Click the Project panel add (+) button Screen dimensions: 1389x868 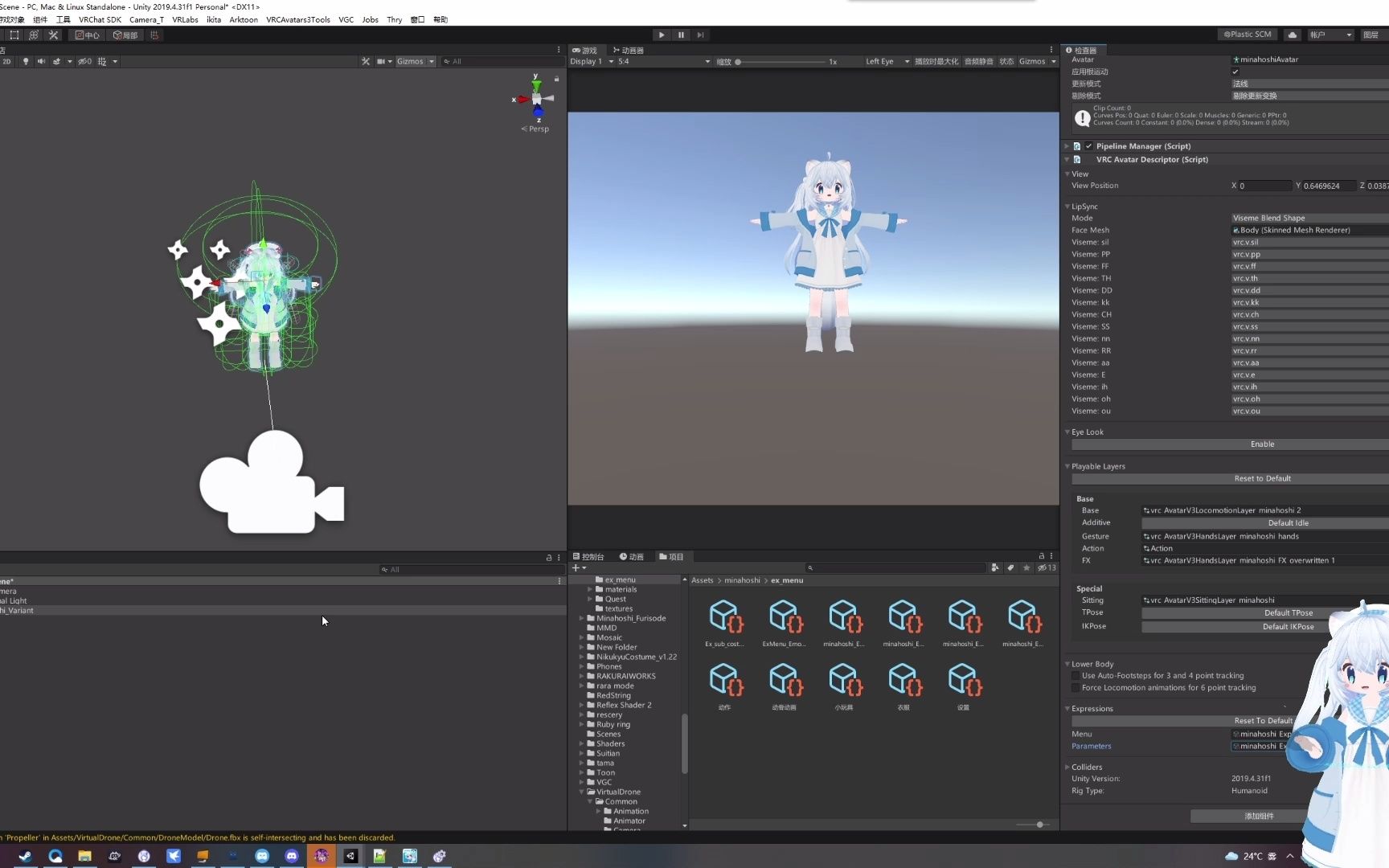[x=578, y=568]
